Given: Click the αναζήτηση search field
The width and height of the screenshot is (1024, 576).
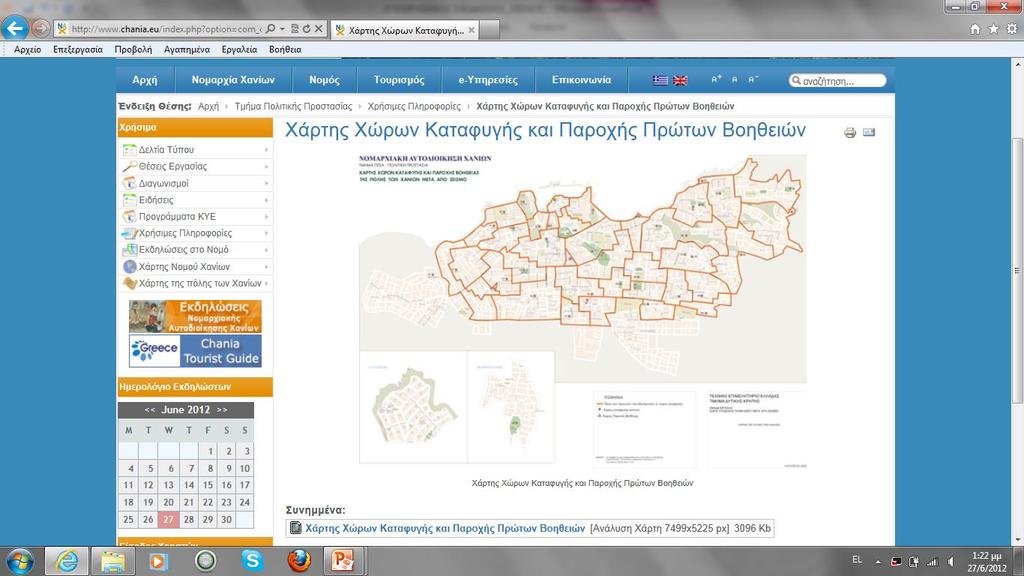Looking at the screenshot, I should pos(838,81).
